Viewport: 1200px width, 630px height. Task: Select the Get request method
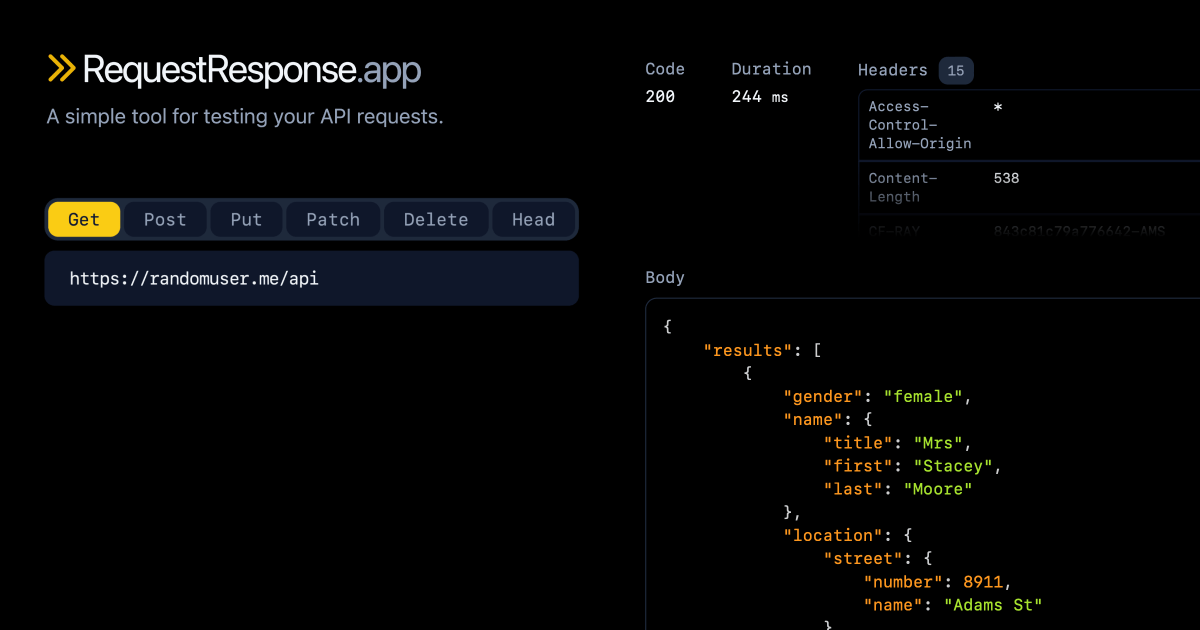84,220
